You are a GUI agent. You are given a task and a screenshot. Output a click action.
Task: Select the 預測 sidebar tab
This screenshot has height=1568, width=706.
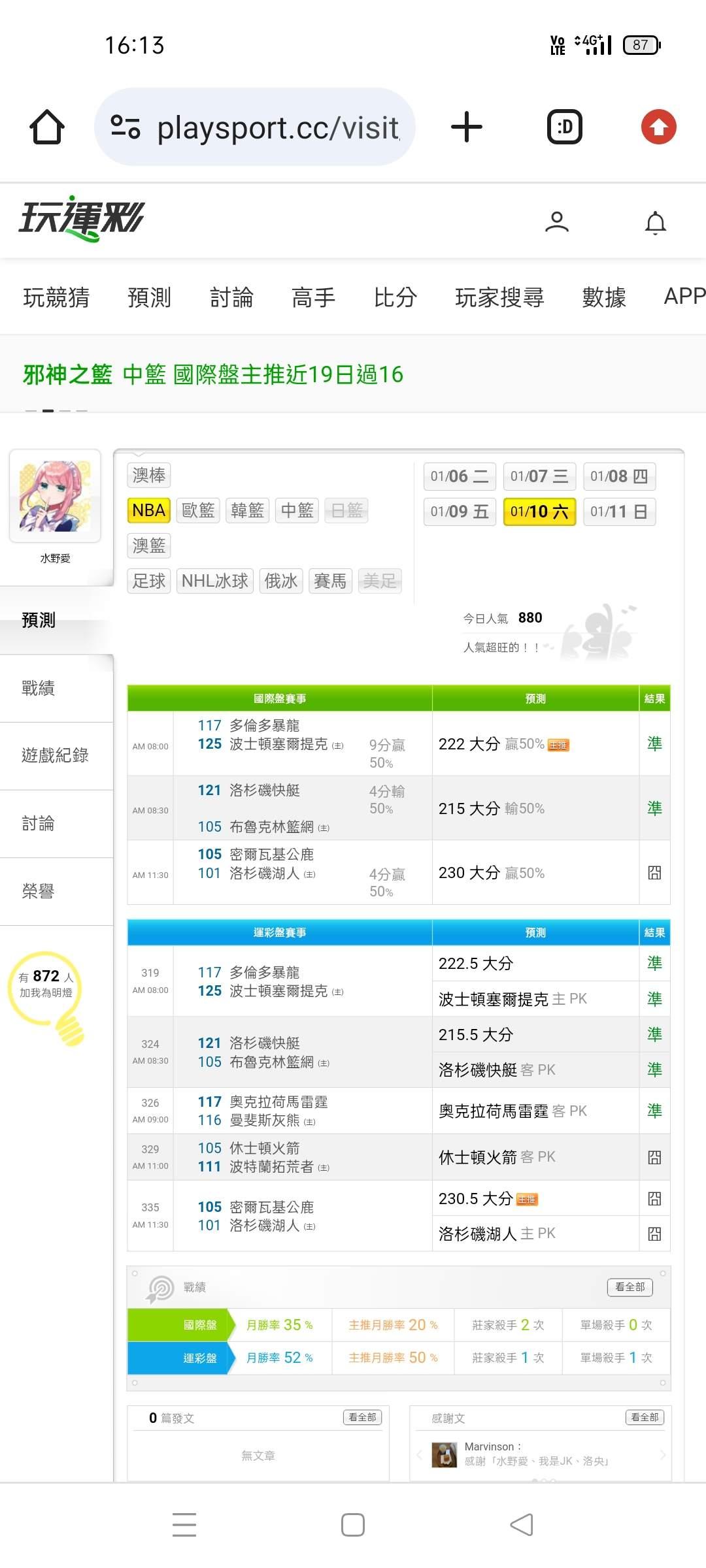click(x=57, y=620)
